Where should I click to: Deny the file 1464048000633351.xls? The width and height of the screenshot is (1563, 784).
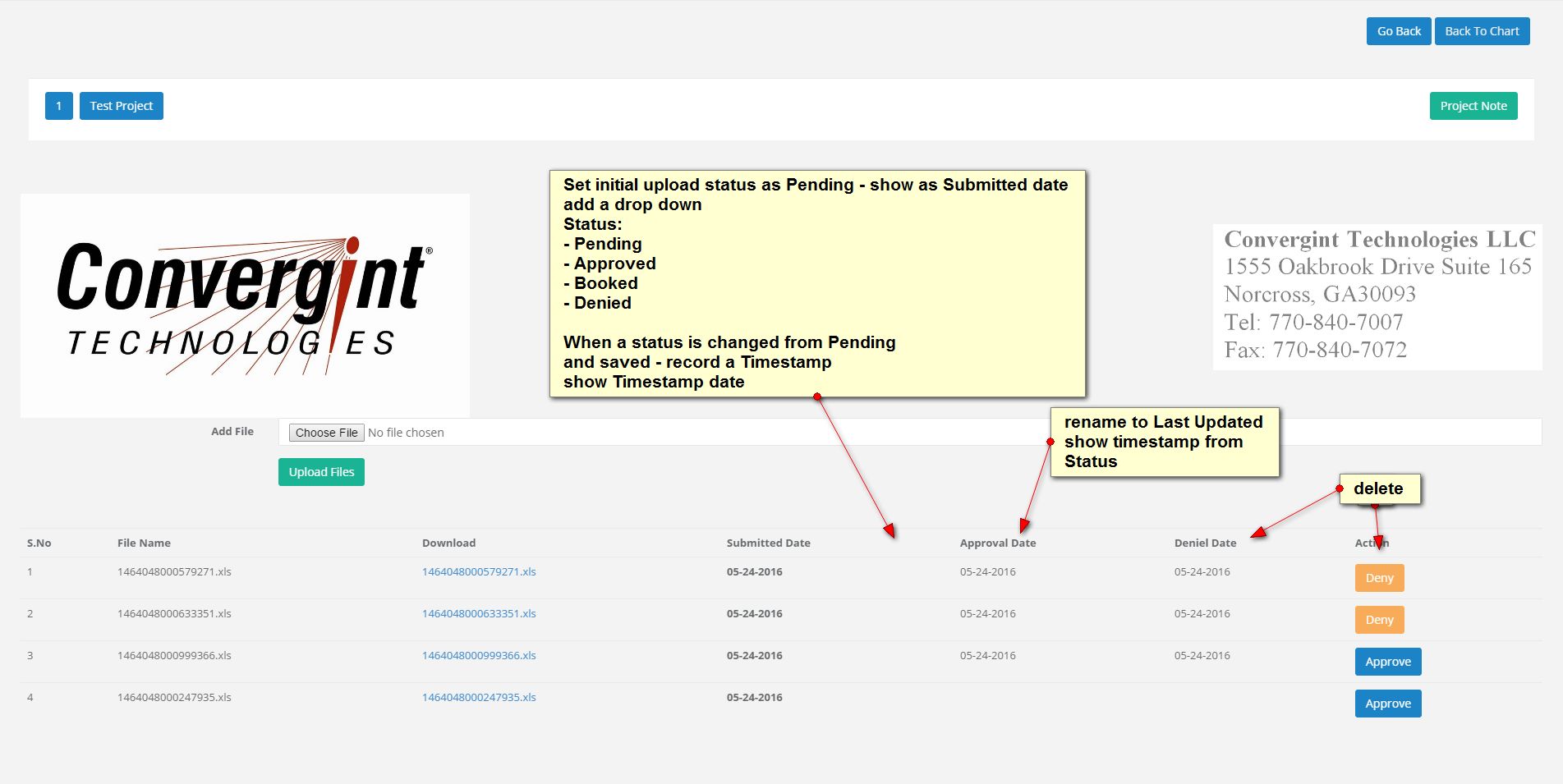1379,620
